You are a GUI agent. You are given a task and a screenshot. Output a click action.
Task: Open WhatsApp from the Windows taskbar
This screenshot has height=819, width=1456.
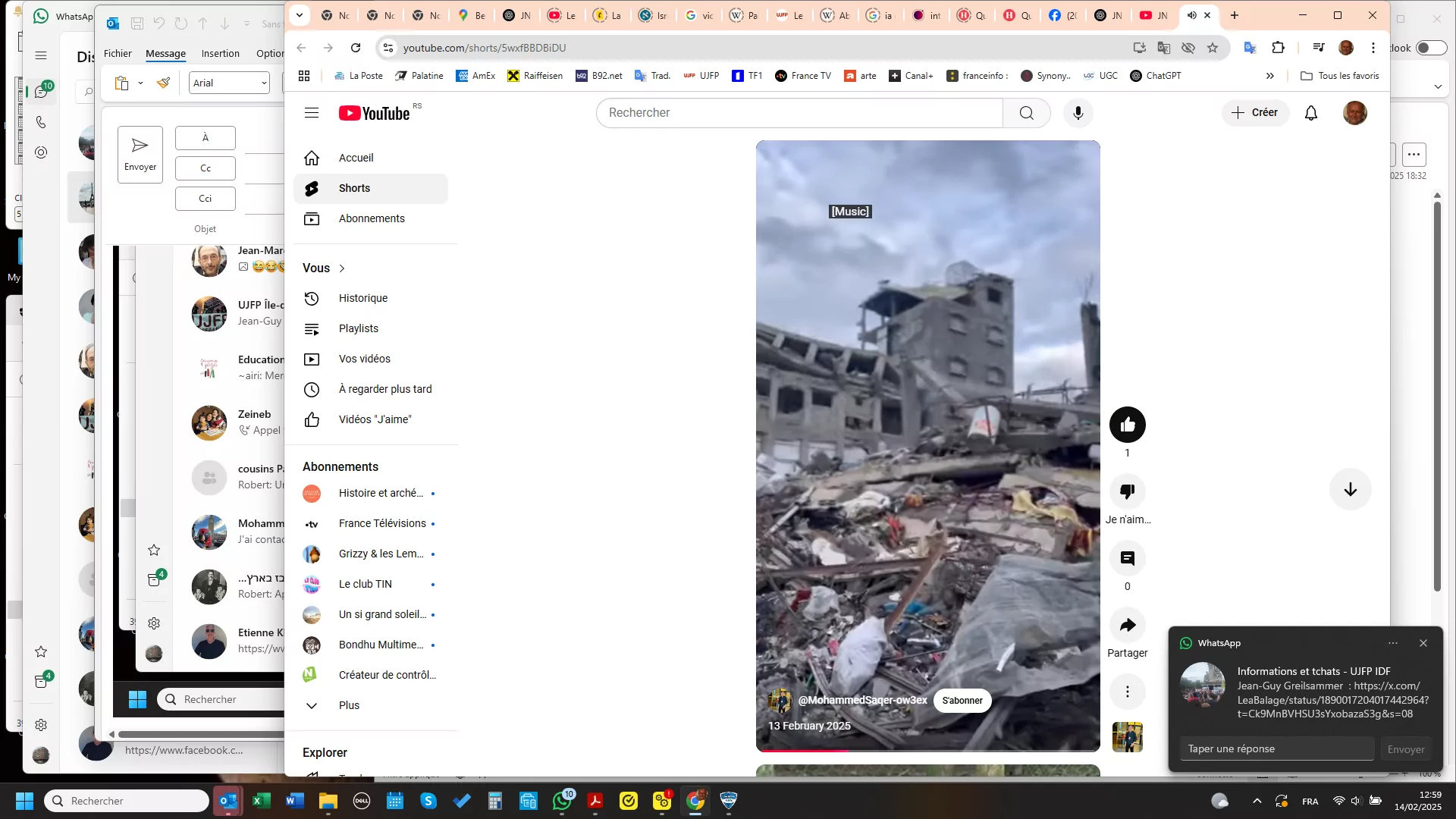pos(562,801)
